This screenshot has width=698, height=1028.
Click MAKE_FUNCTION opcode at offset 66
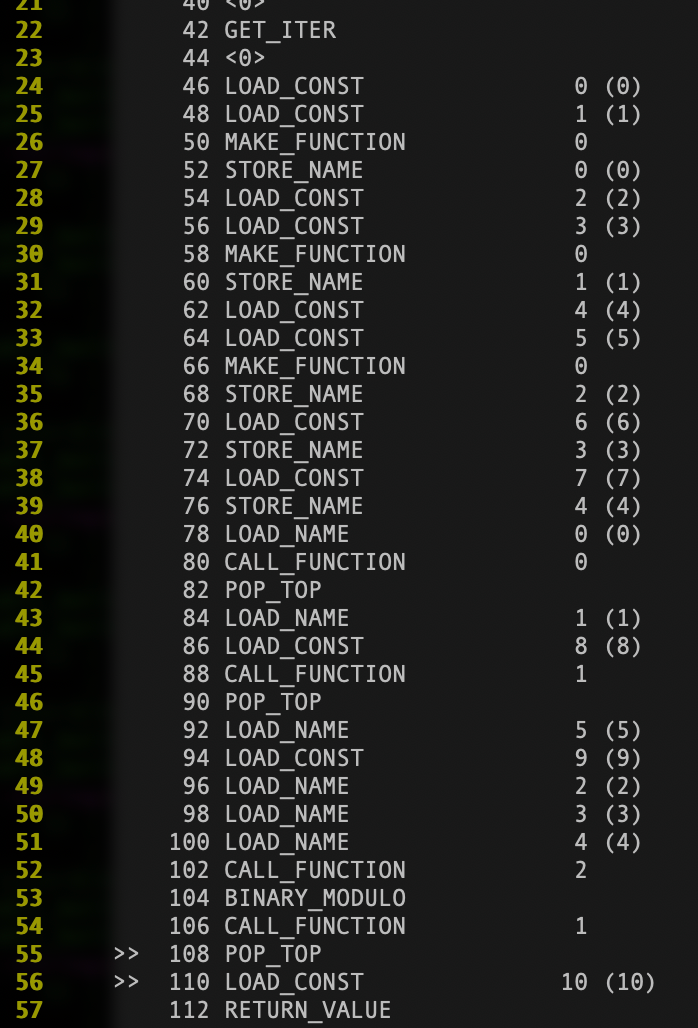[315, 366]
